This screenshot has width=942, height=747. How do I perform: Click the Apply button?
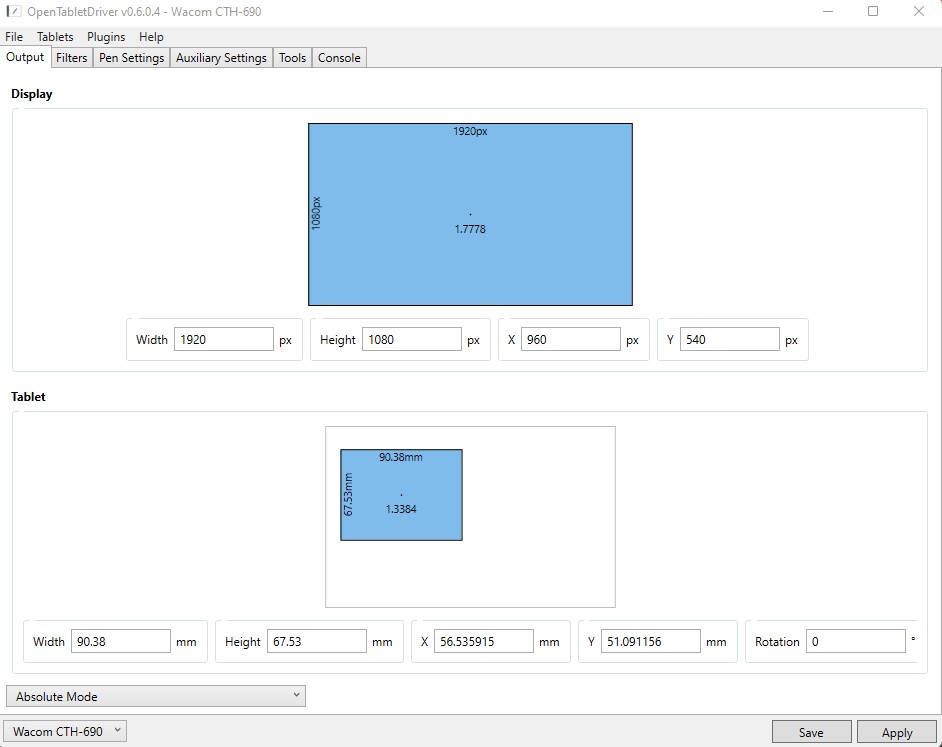(896, 732)
